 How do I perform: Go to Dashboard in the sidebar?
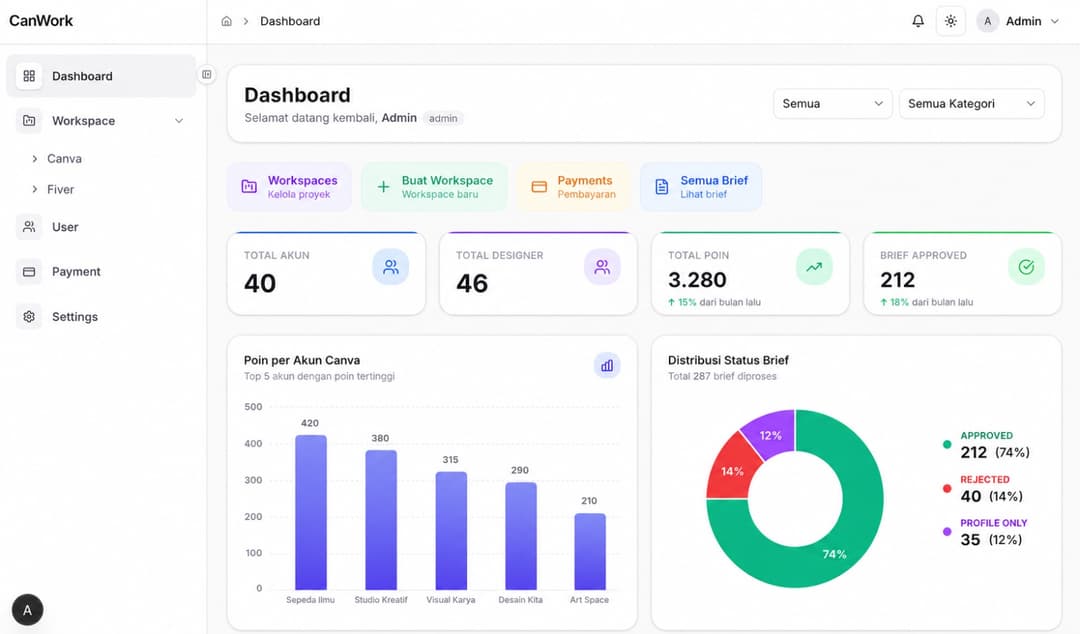coord(101,76)
